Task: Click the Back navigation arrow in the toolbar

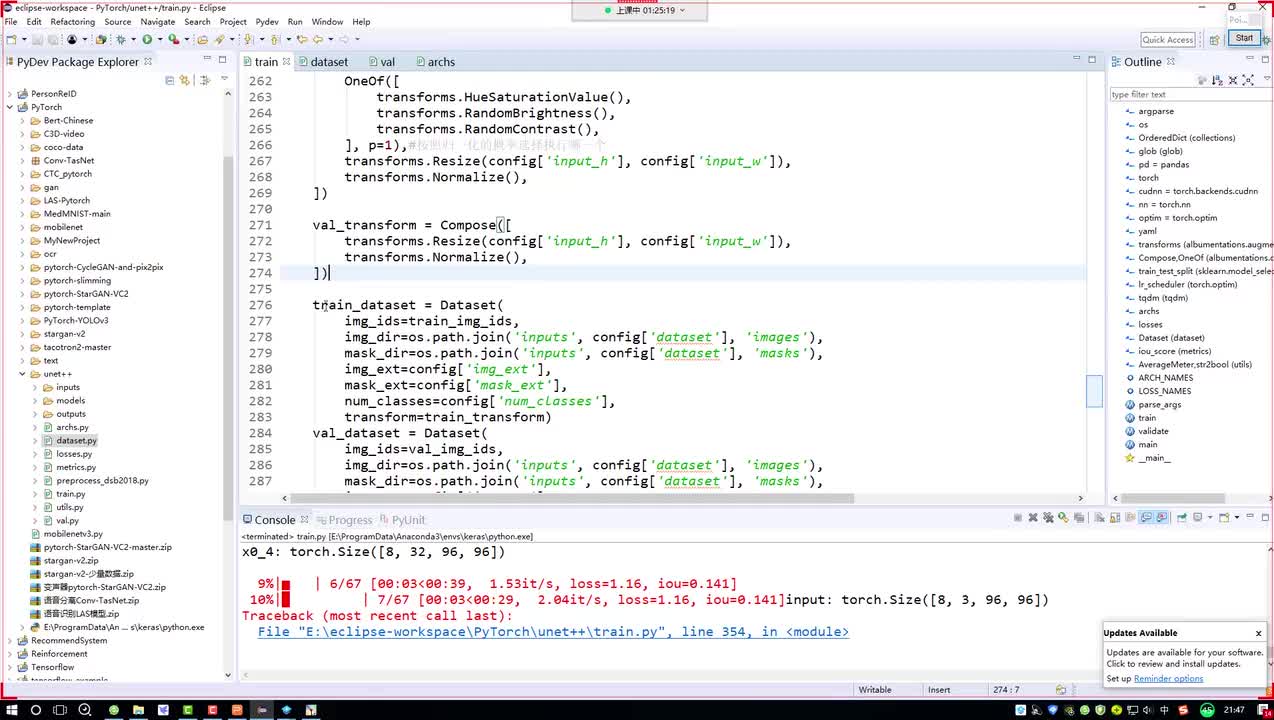Action: coord(317,39)
